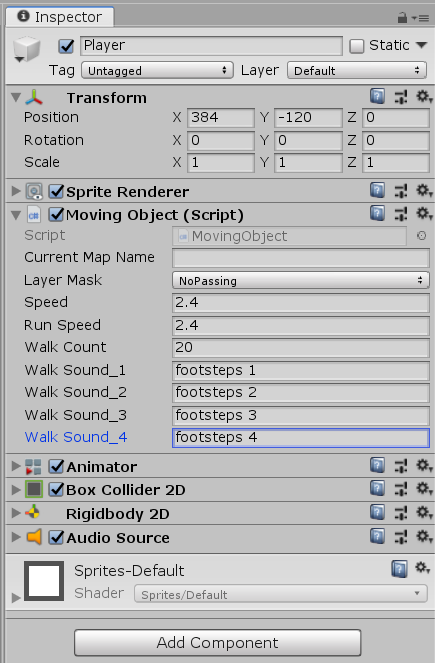Viewport: 435px width, 663px height.
Task: Open Transform preset selector icon
Action: coord(401,97)
